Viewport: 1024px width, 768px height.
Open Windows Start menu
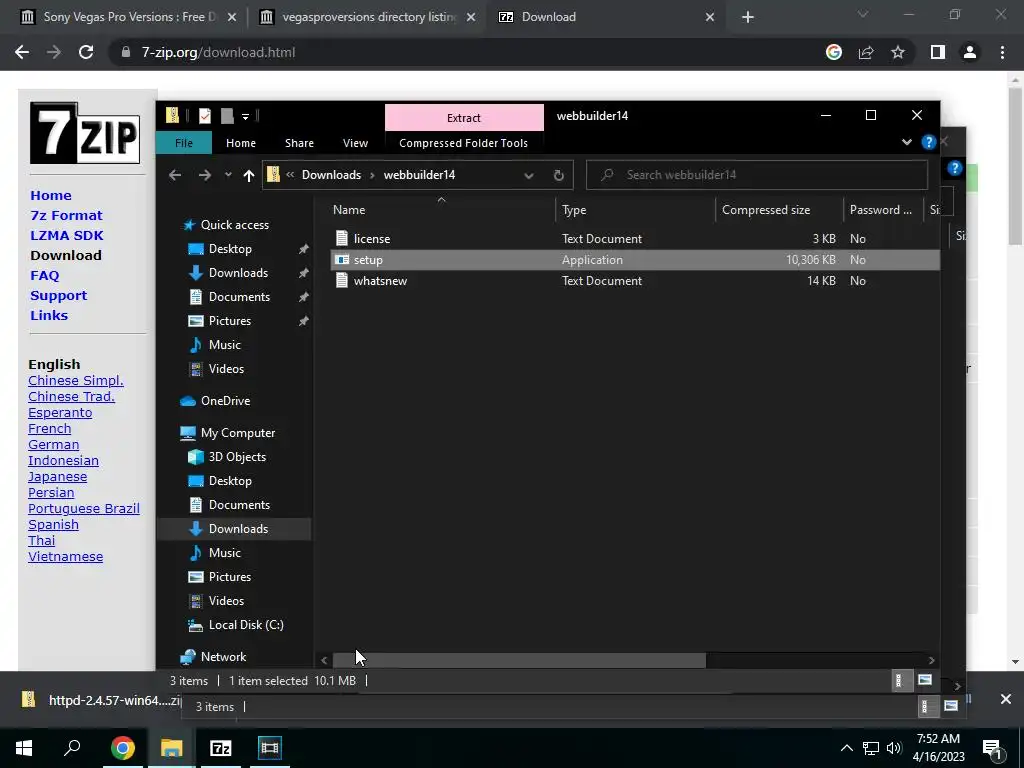click(x=24, y=748)
